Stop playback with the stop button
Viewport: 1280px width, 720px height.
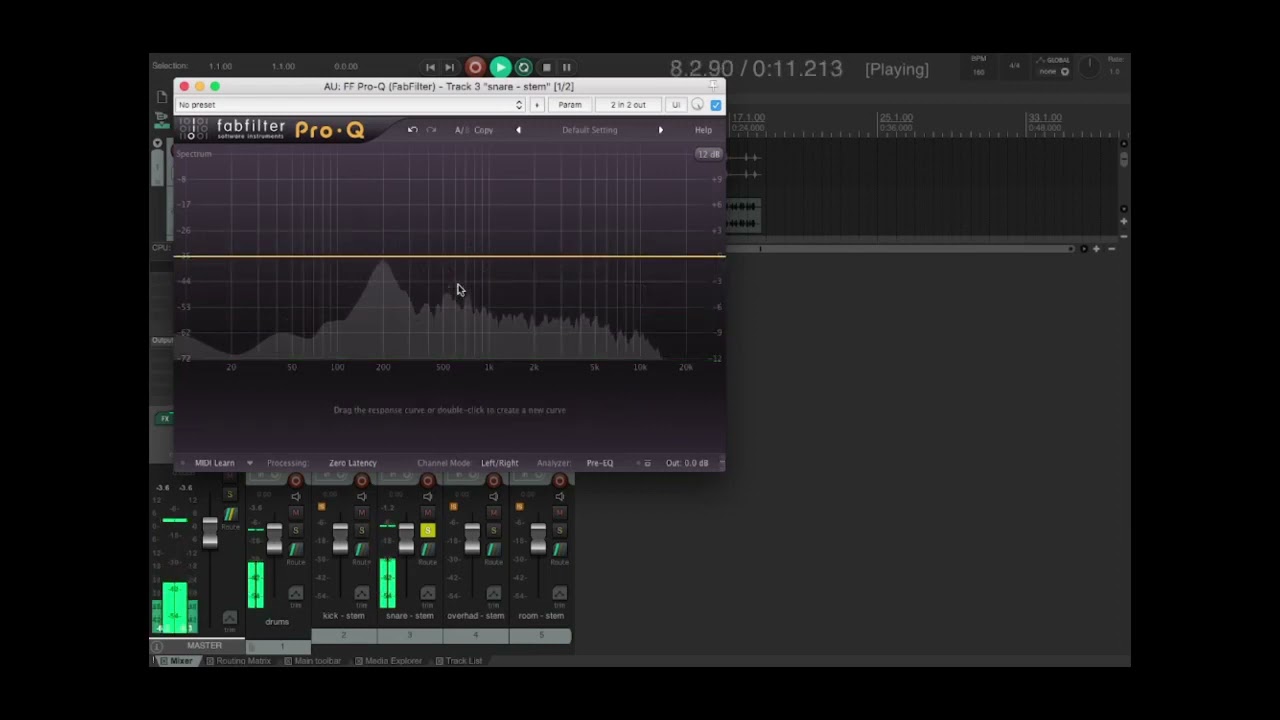coord(546,67)
